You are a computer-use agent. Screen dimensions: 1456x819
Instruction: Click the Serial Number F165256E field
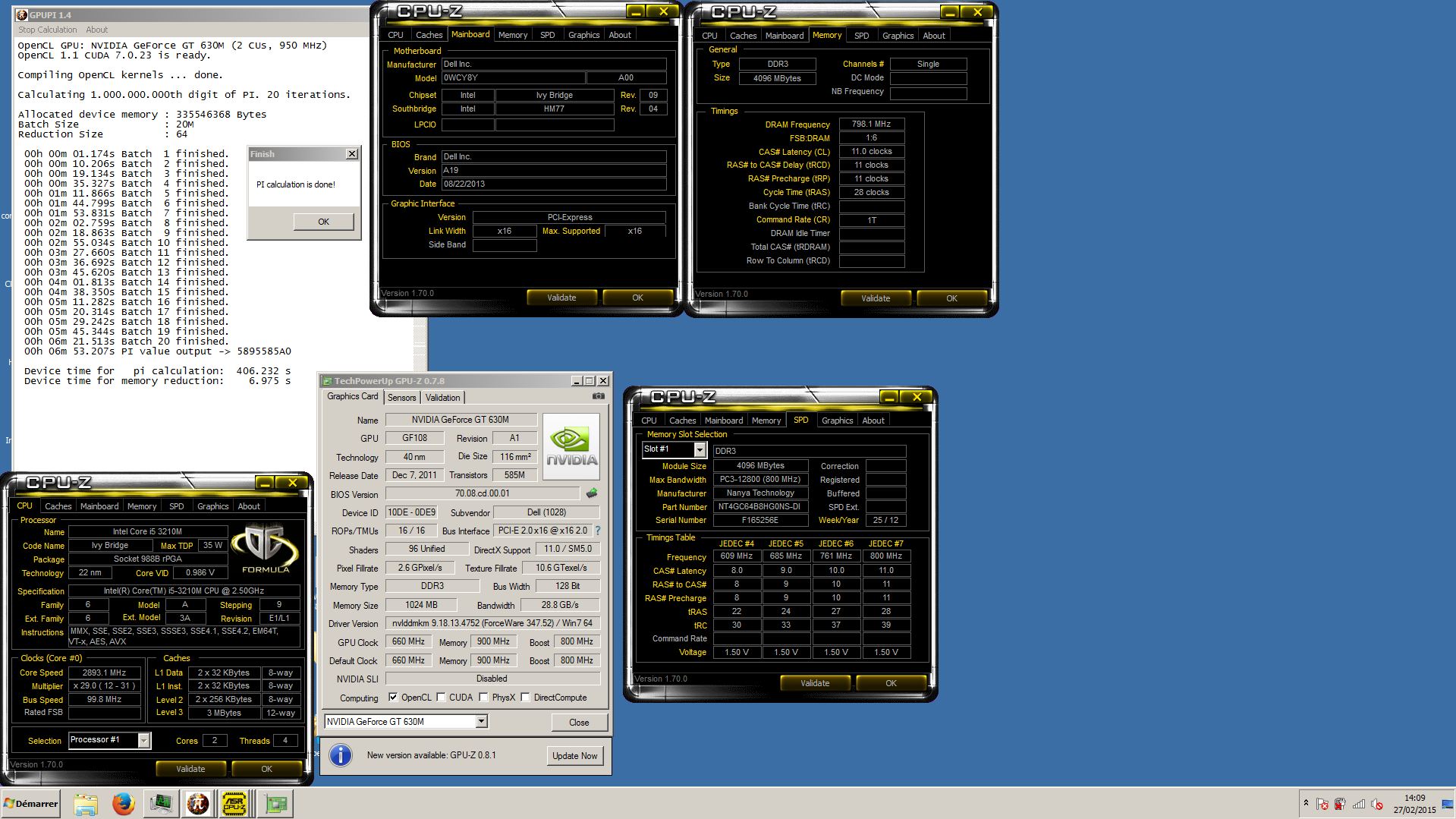pos(759,520)
